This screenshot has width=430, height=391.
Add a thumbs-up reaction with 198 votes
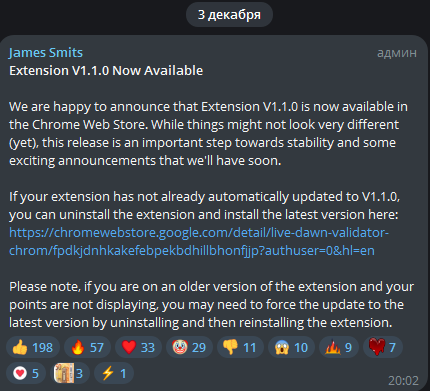pos(33,347)
